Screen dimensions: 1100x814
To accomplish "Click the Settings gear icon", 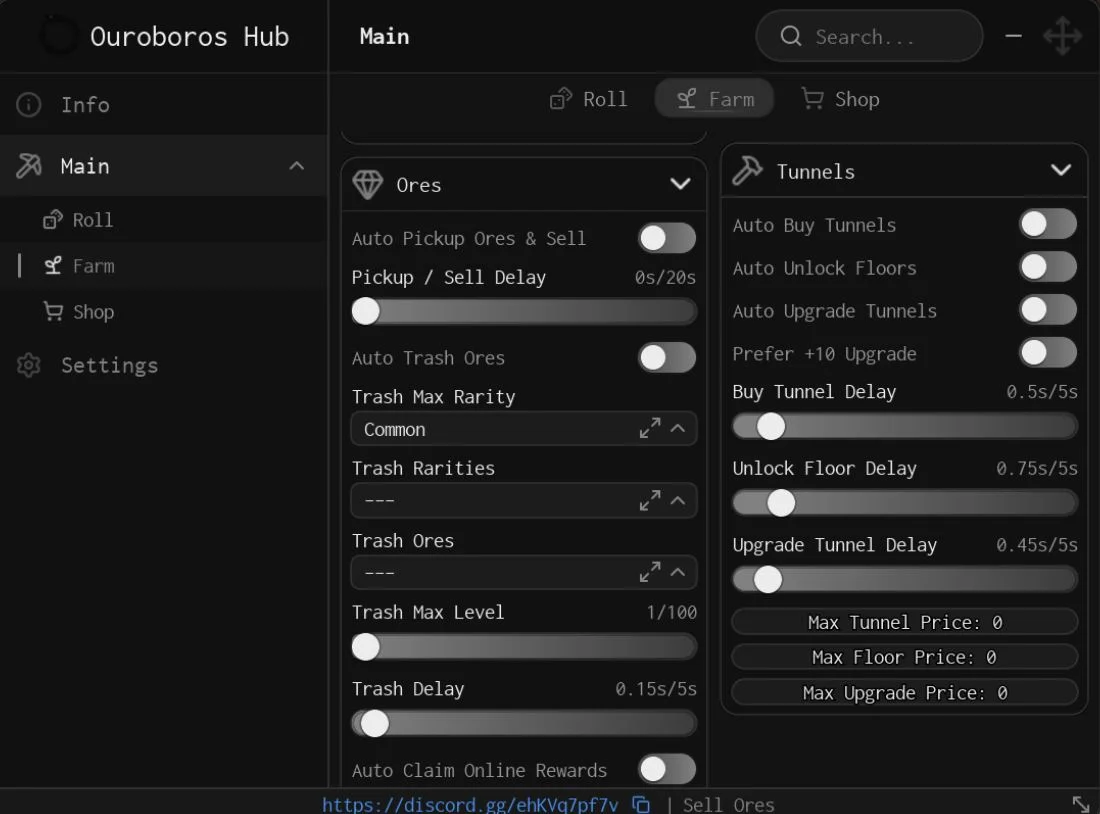I will coord(29,365).
